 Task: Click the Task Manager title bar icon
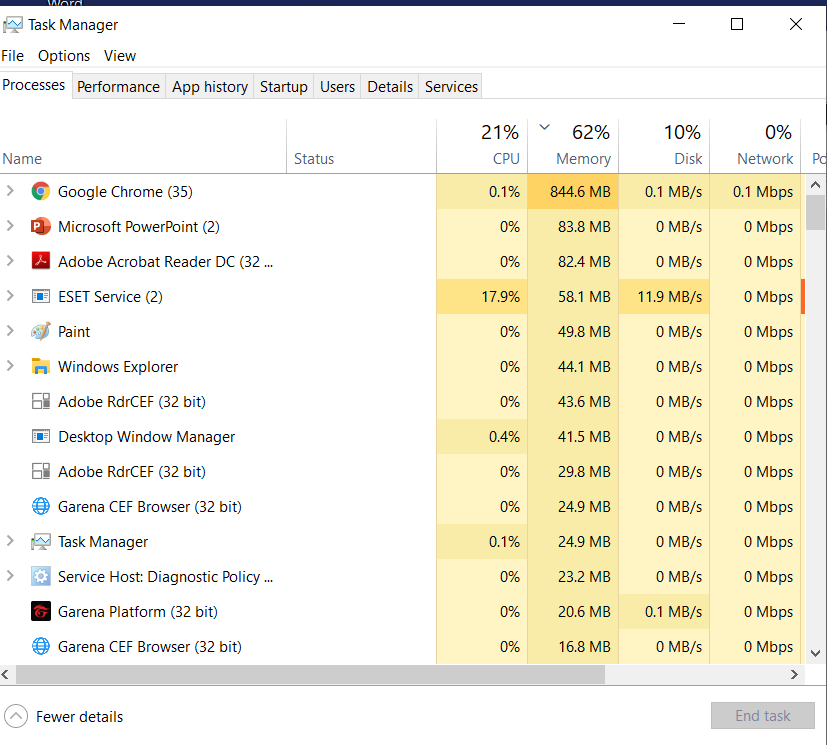tap(13, 25)
